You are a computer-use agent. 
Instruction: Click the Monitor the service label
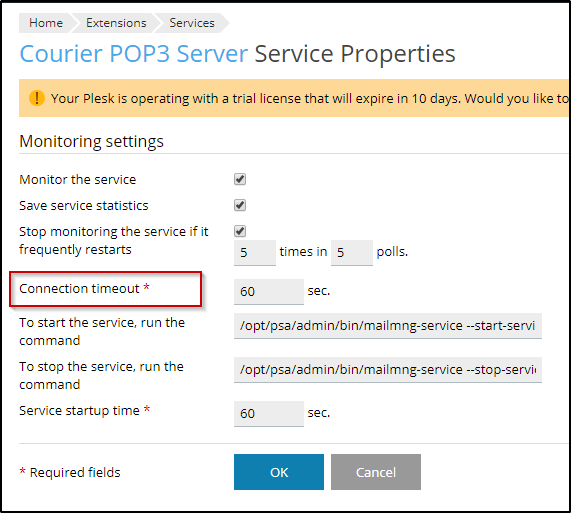pyautogui.click(x=78, y=179)
